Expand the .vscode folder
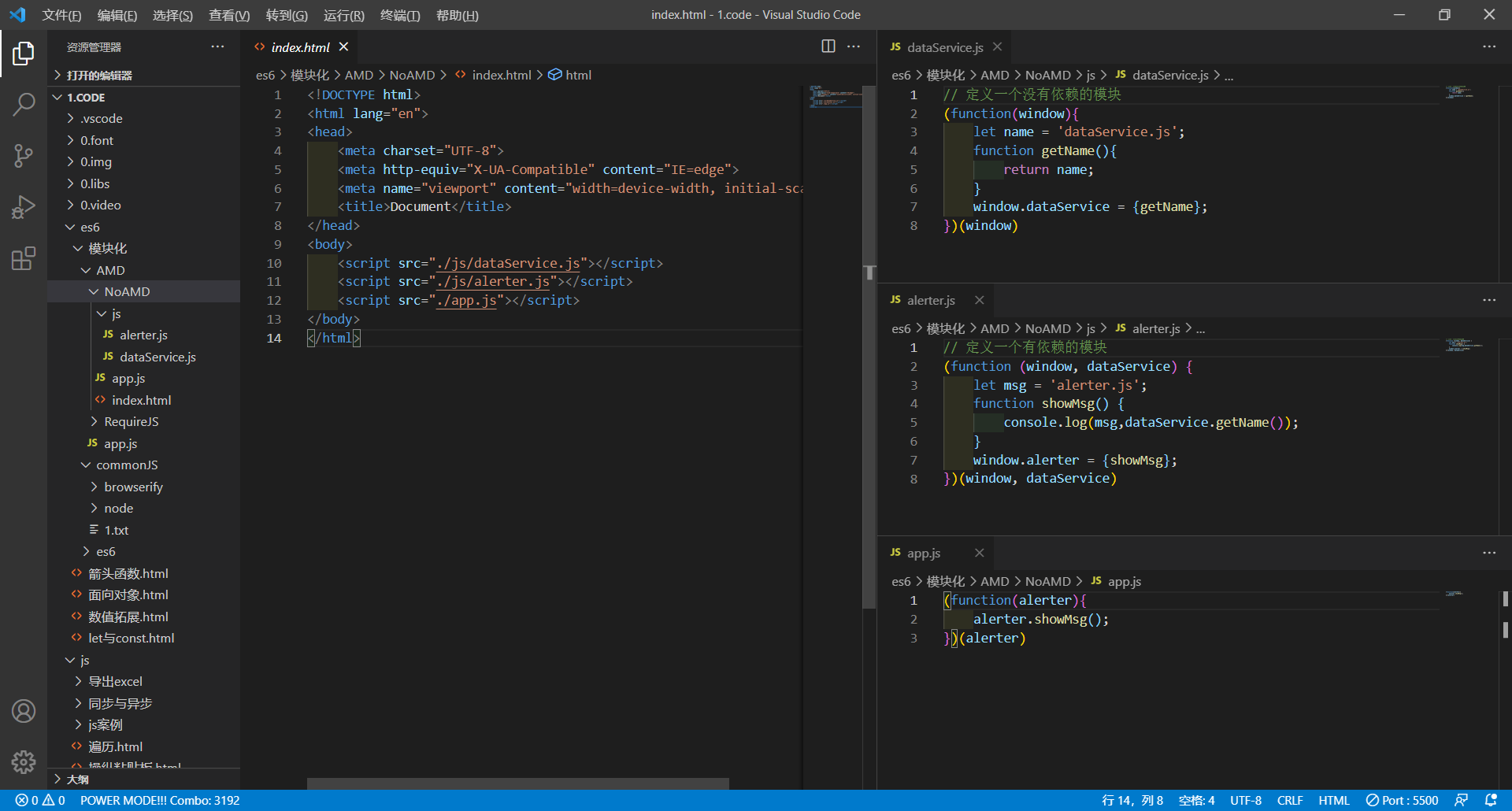This screenshot has width=1512, height=811. coord(143,118)
